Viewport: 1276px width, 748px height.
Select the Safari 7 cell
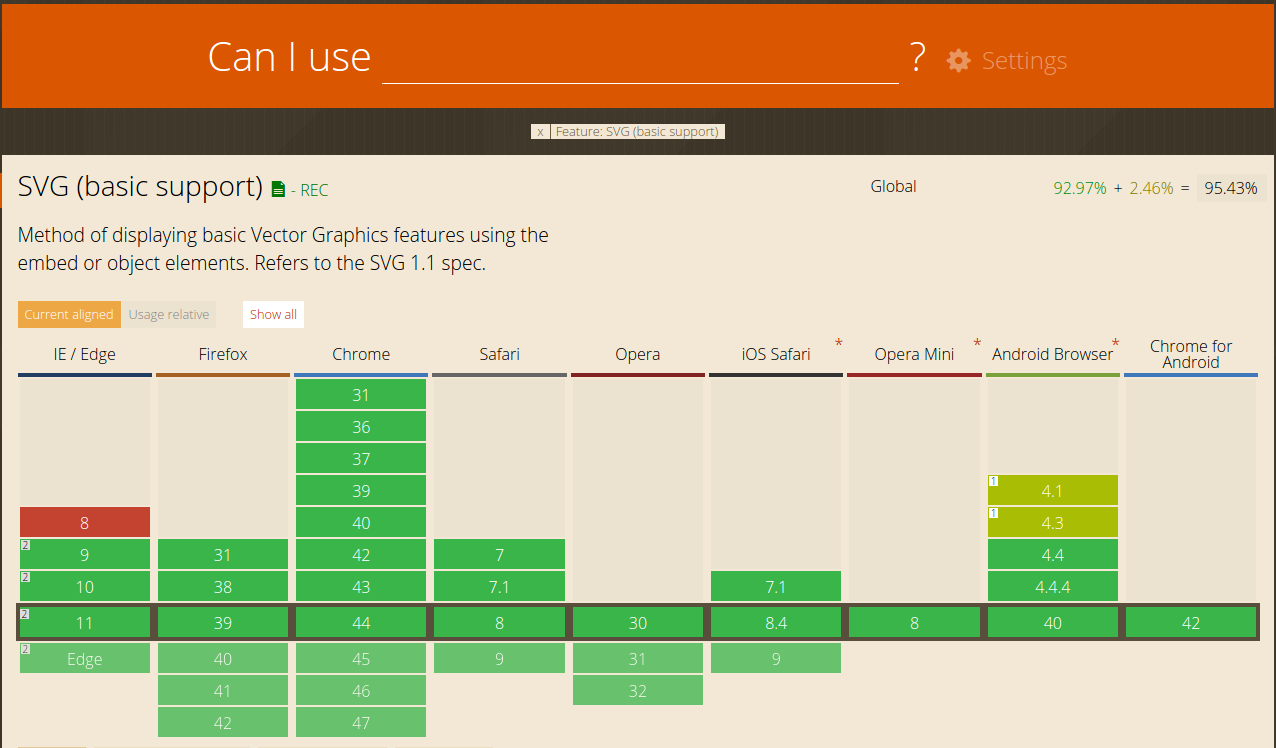[499, 554]
